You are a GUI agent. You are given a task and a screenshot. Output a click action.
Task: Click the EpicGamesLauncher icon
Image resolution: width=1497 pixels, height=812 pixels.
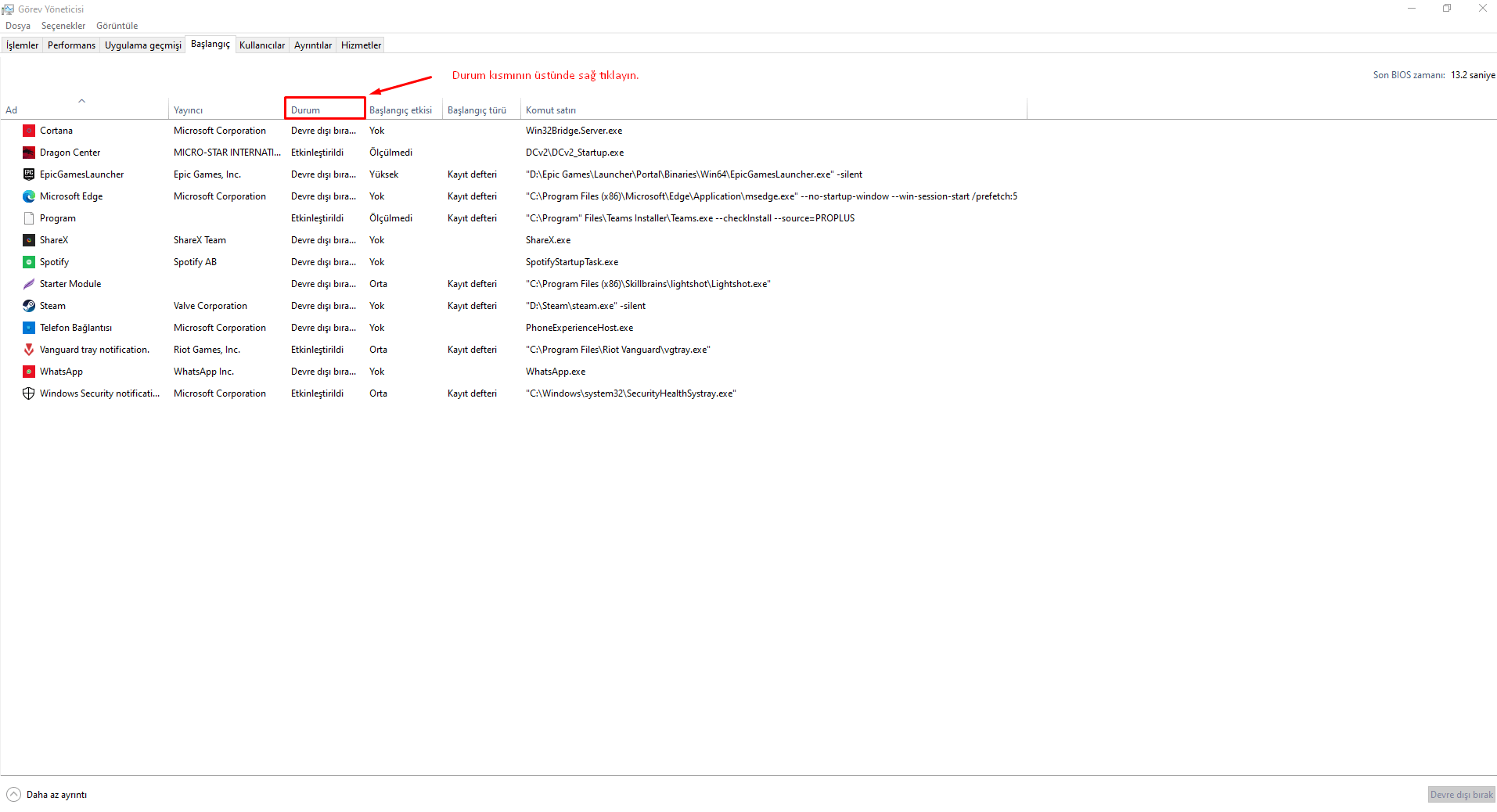click(x=29, y=174)
